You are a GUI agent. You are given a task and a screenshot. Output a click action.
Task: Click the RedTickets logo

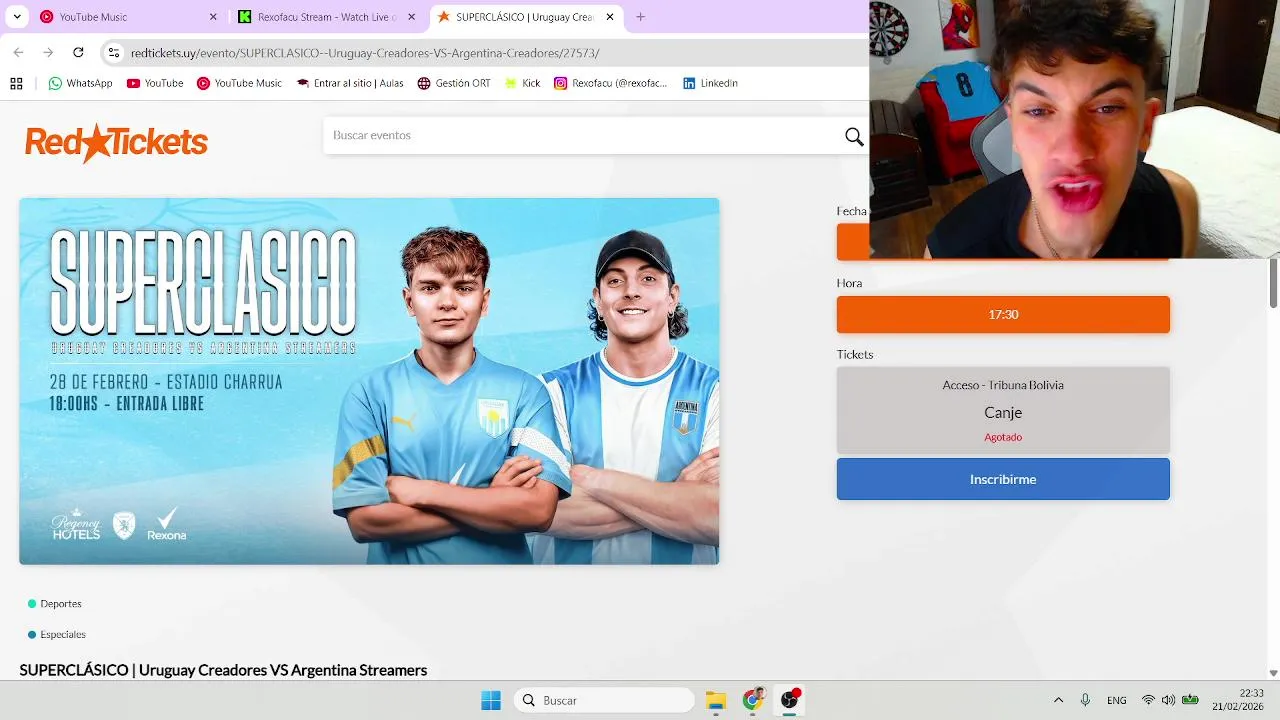click(116, 143)
